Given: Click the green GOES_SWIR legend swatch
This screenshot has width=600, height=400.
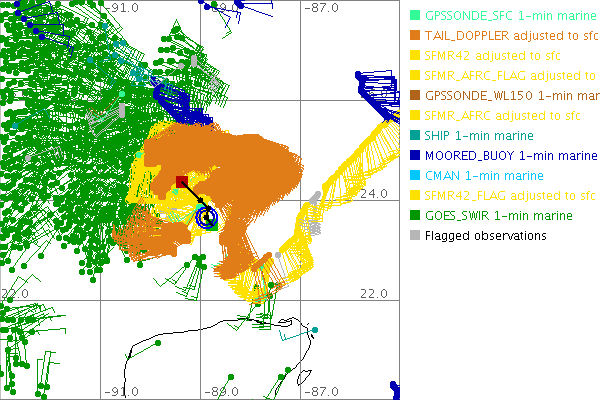Looking at the screenshot, I should [415, 216].
